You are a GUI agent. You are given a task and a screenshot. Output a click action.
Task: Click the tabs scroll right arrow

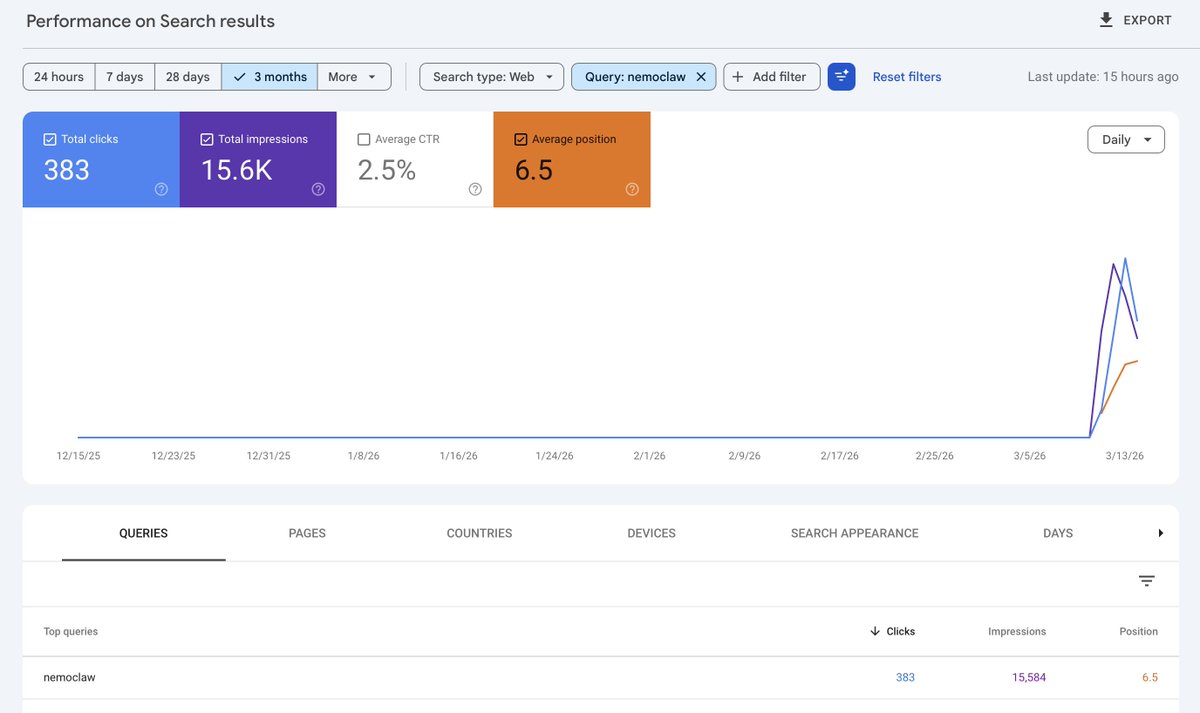click(x=1161, y=533)
